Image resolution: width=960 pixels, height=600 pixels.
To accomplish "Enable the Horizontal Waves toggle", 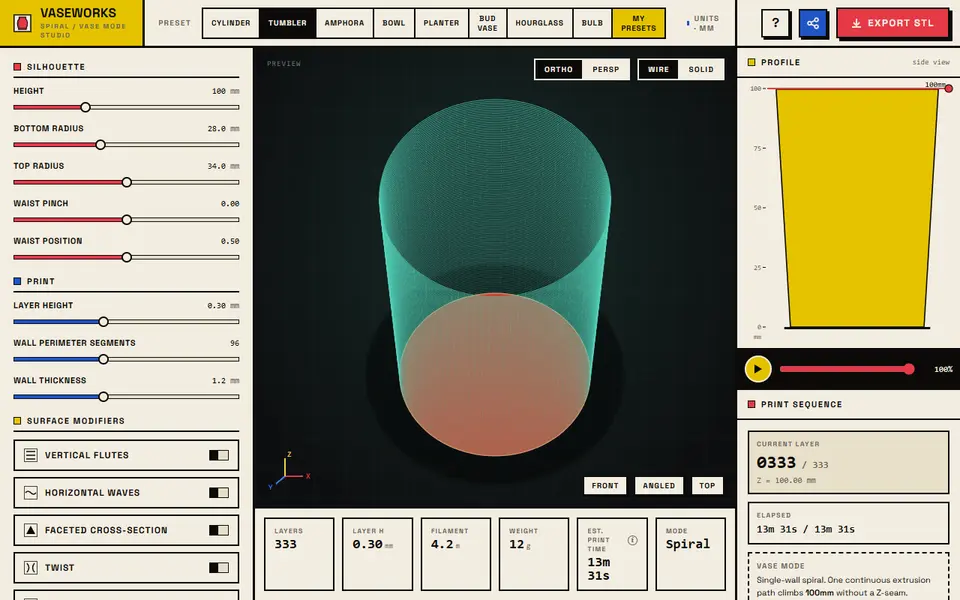I will (x=219, y=492).
